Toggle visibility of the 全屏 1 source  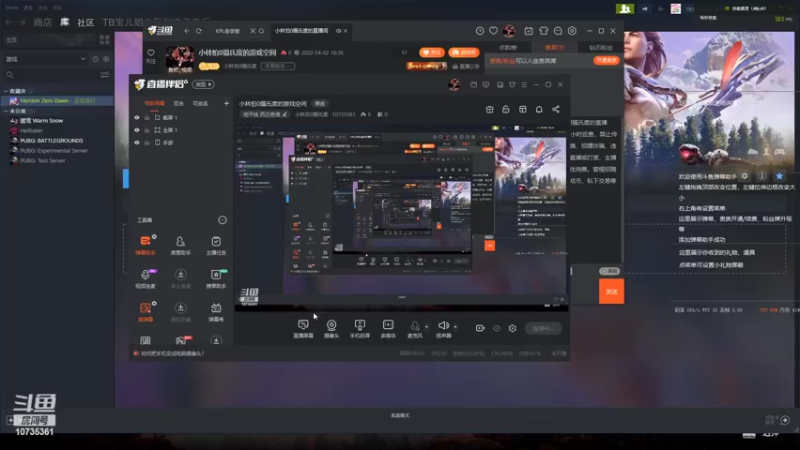coord(137,130)
